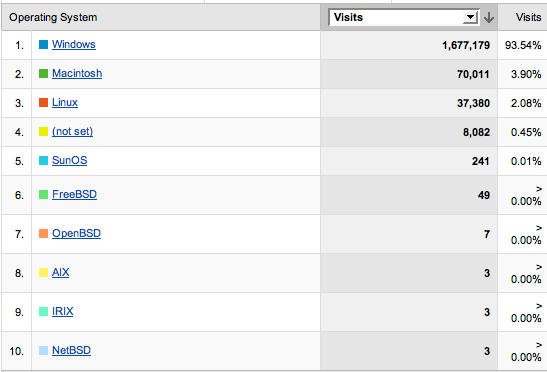Open the NetBSD link
The image size is (547, 372).
72,350
